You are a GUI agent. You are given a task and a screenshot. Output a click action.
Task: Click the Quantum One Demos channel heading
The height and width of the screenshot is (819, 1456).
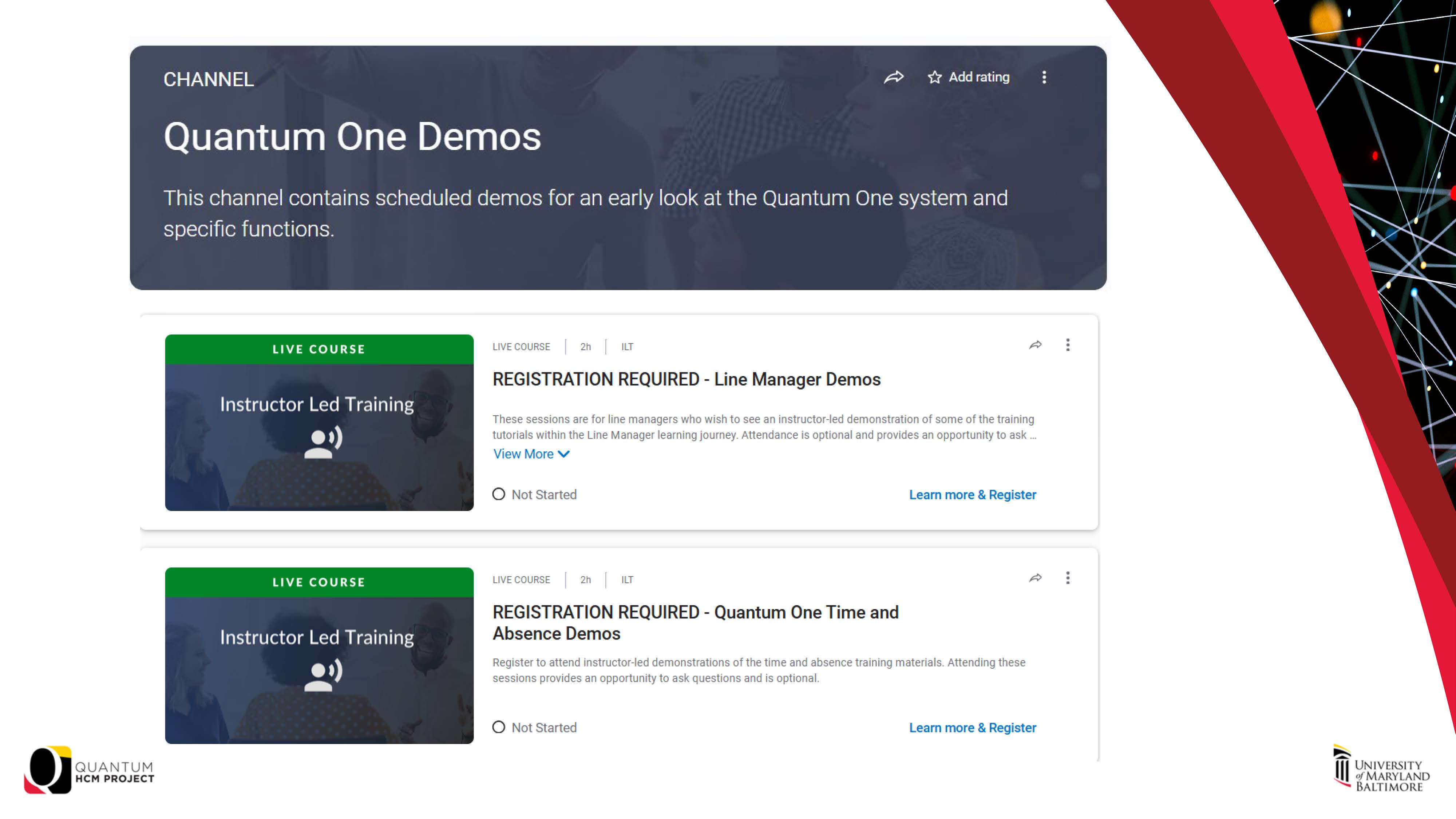(352, 137)
